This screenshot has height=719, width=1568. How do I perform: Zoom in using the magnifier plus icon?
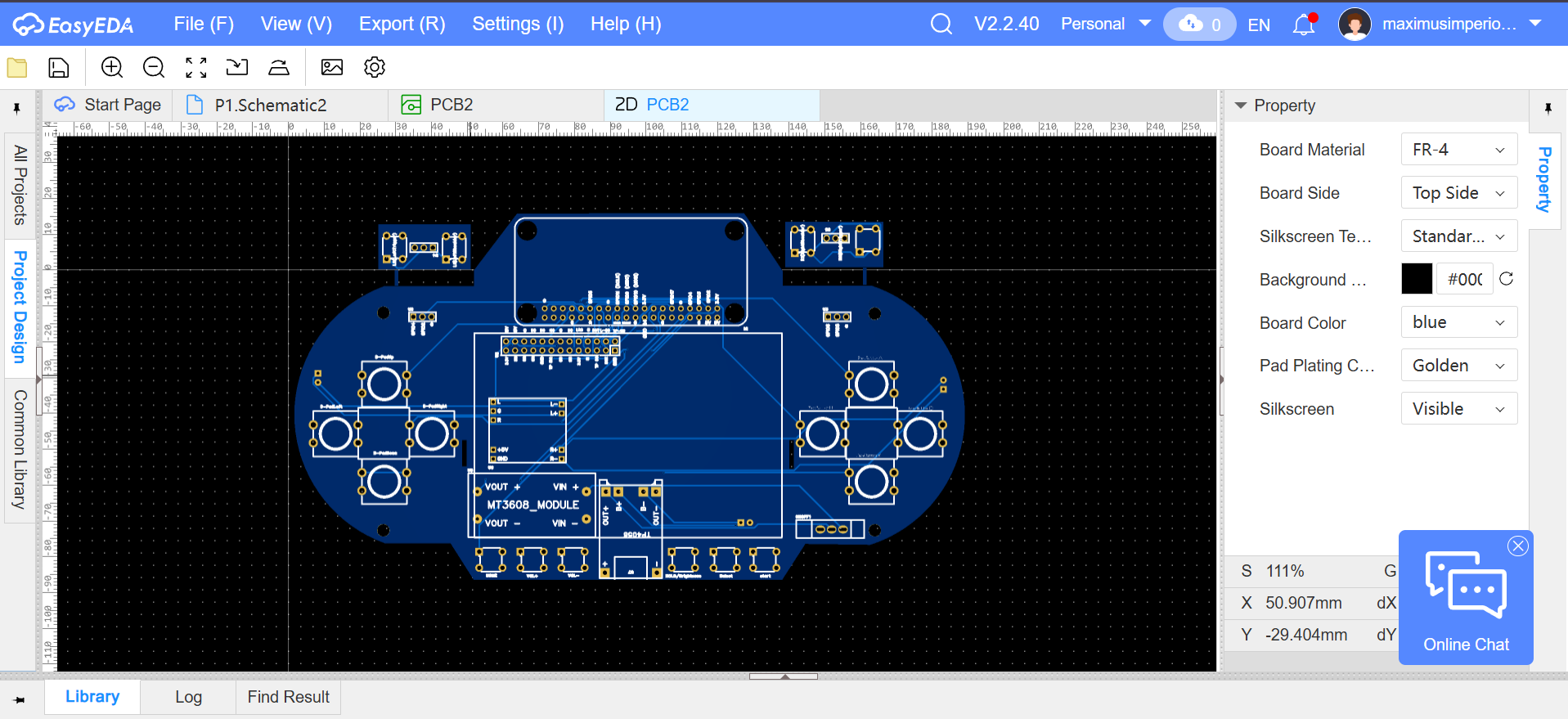pyautogui.click(x=112, y=68)
